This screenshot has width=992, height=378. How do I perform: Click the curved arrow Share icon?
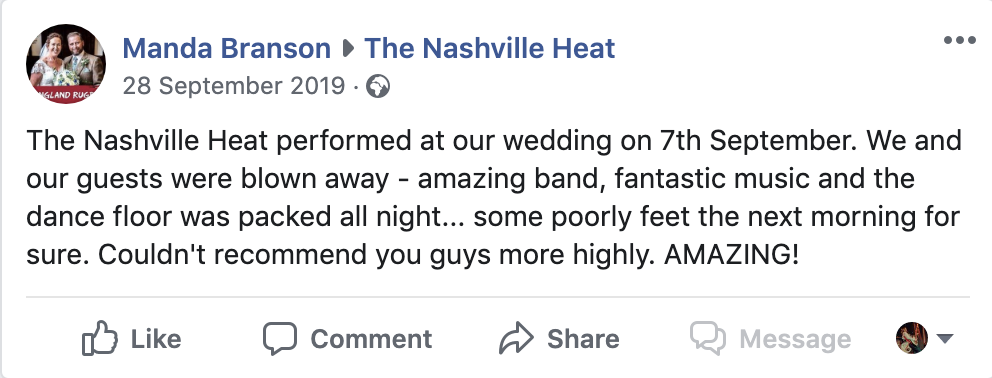coord(516,338)
